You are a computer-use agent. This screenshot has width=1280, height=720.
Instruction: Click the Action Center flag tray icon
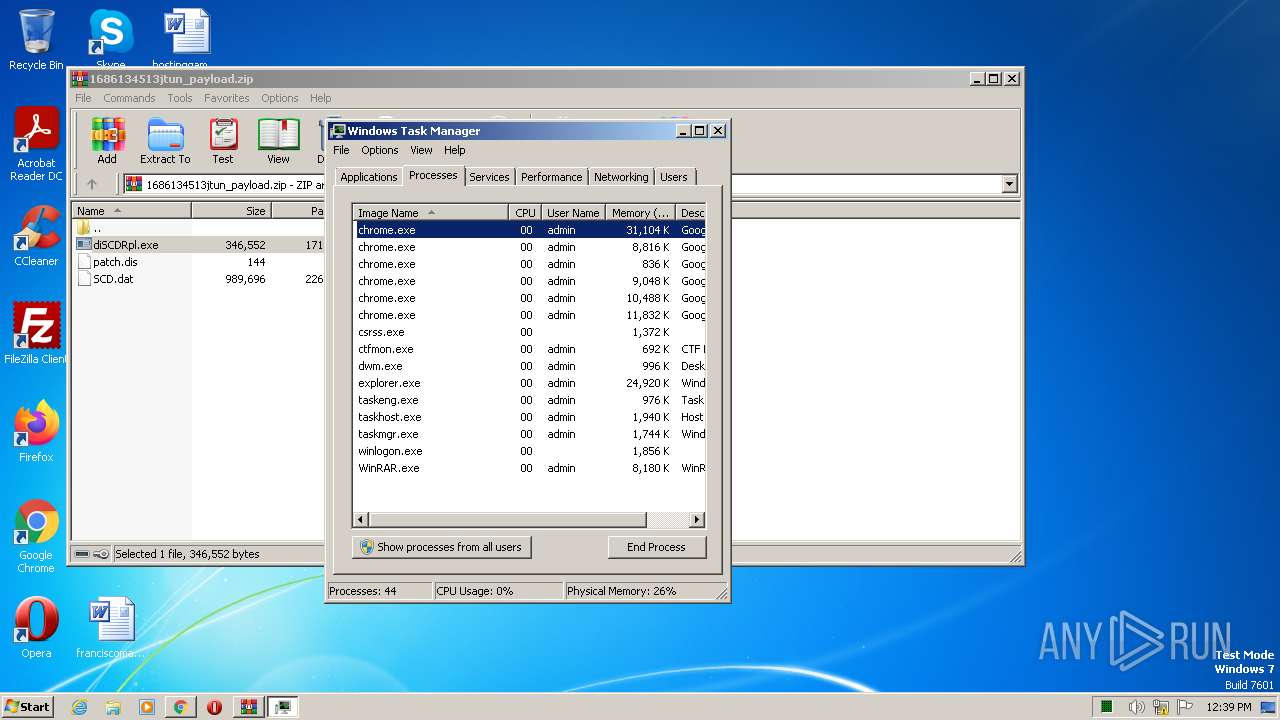click(1185, 707)
